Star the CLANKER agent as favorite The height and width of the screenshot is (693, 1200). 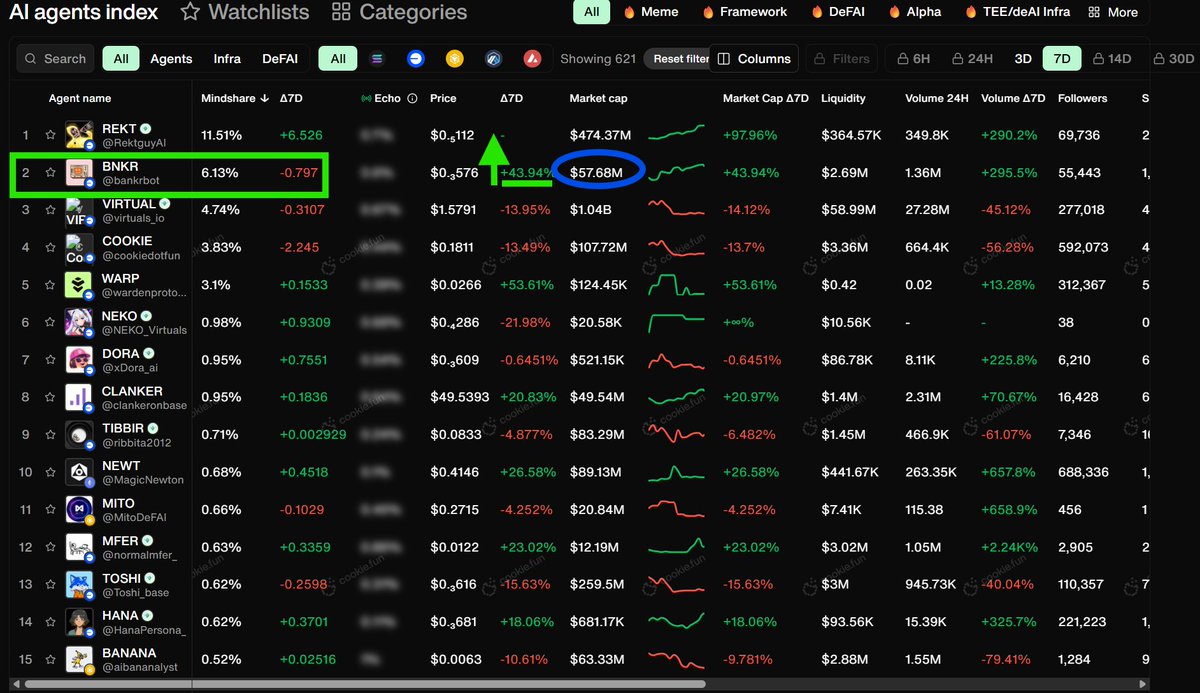pyautogui.click(x=50, y=397)
